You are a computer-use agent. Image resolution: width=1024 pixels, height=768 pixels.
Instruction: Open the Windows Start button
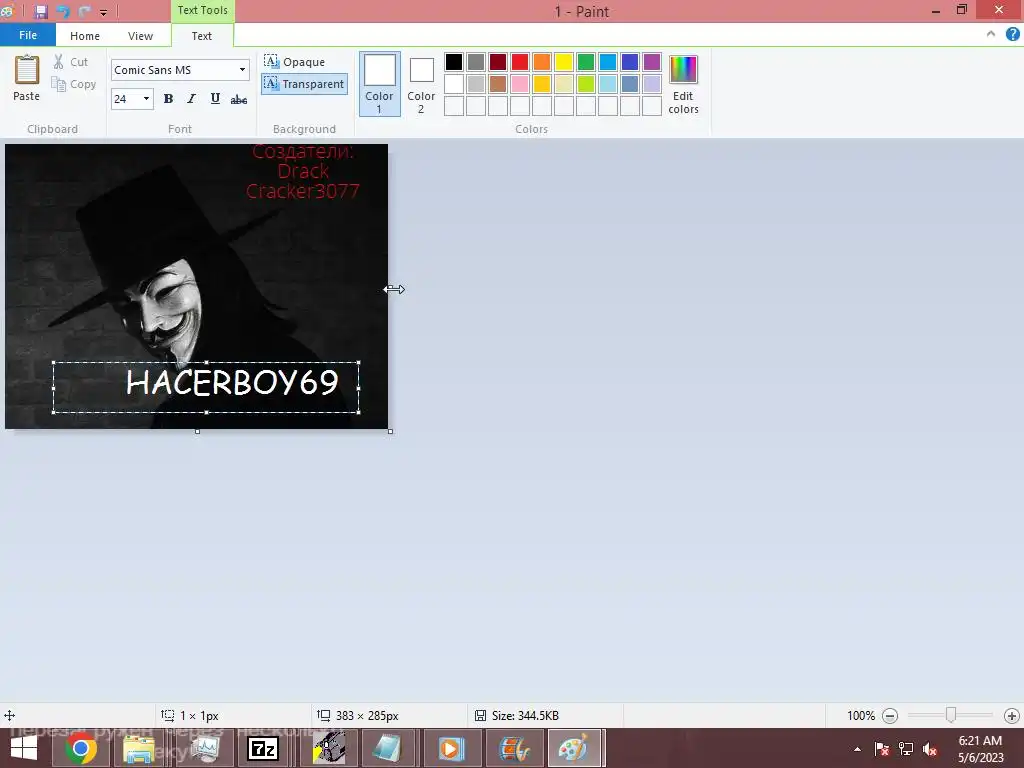pyautogui.click(x=24, y=748)
